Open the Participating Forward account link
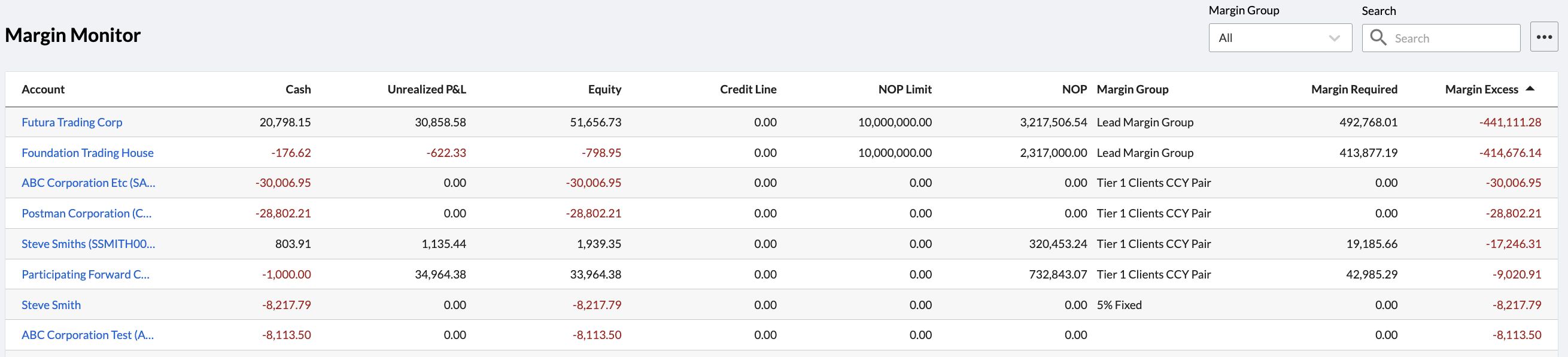 (85, 275)
